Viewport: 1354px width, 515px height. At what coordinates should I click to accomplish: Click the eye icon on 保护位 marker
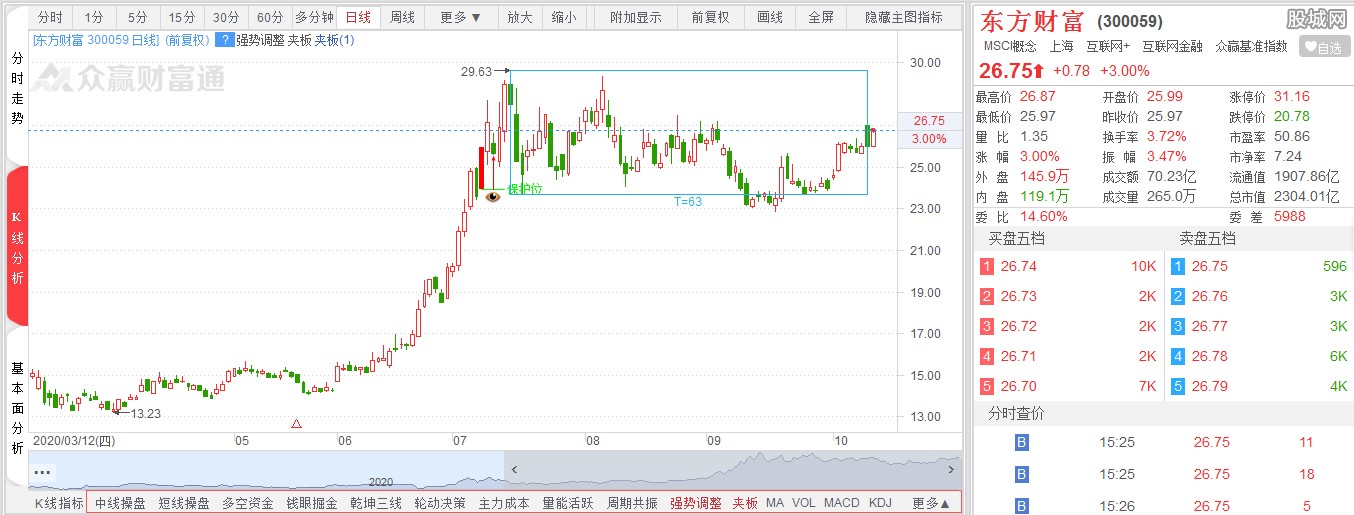pyautogui.click(x=492, y=196)
